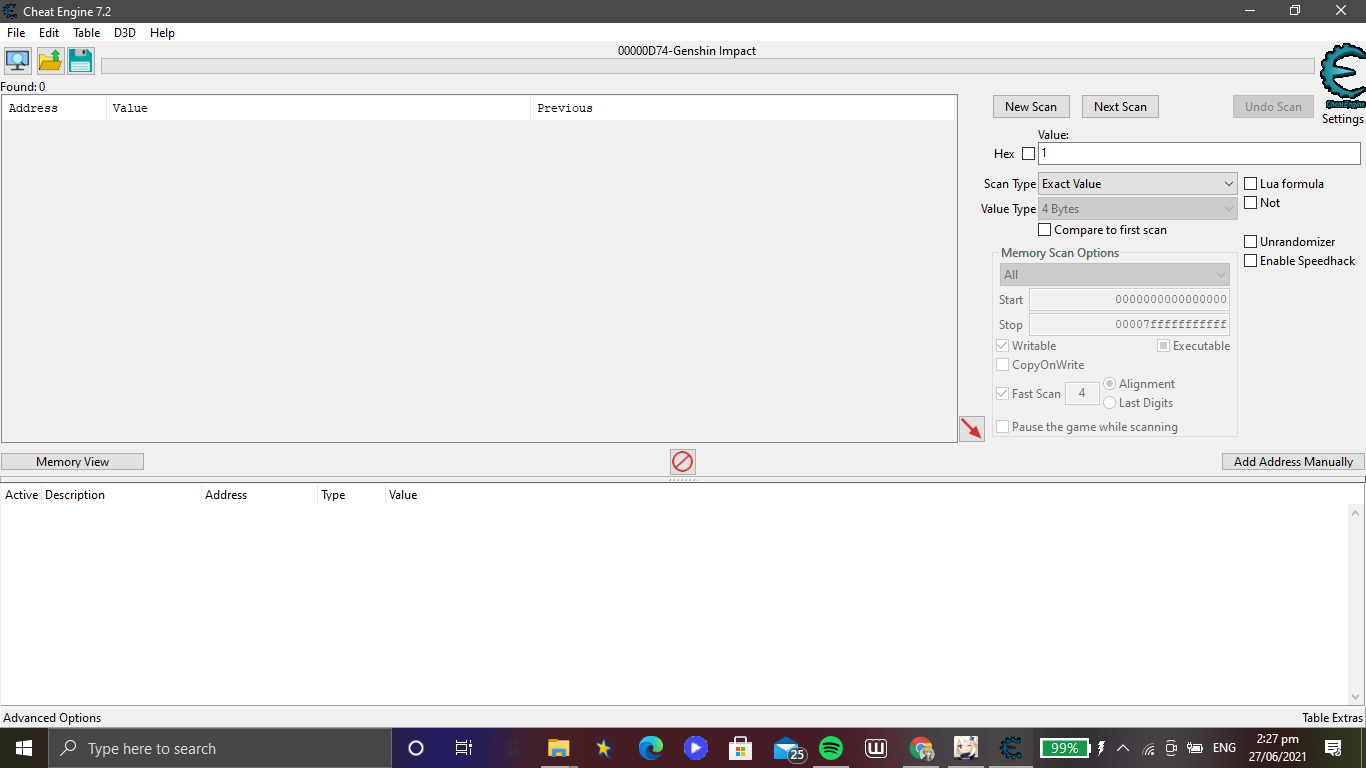Enable the Speedhack option
Viewport: 1366px width, 768px height.
pos(1250,260)
